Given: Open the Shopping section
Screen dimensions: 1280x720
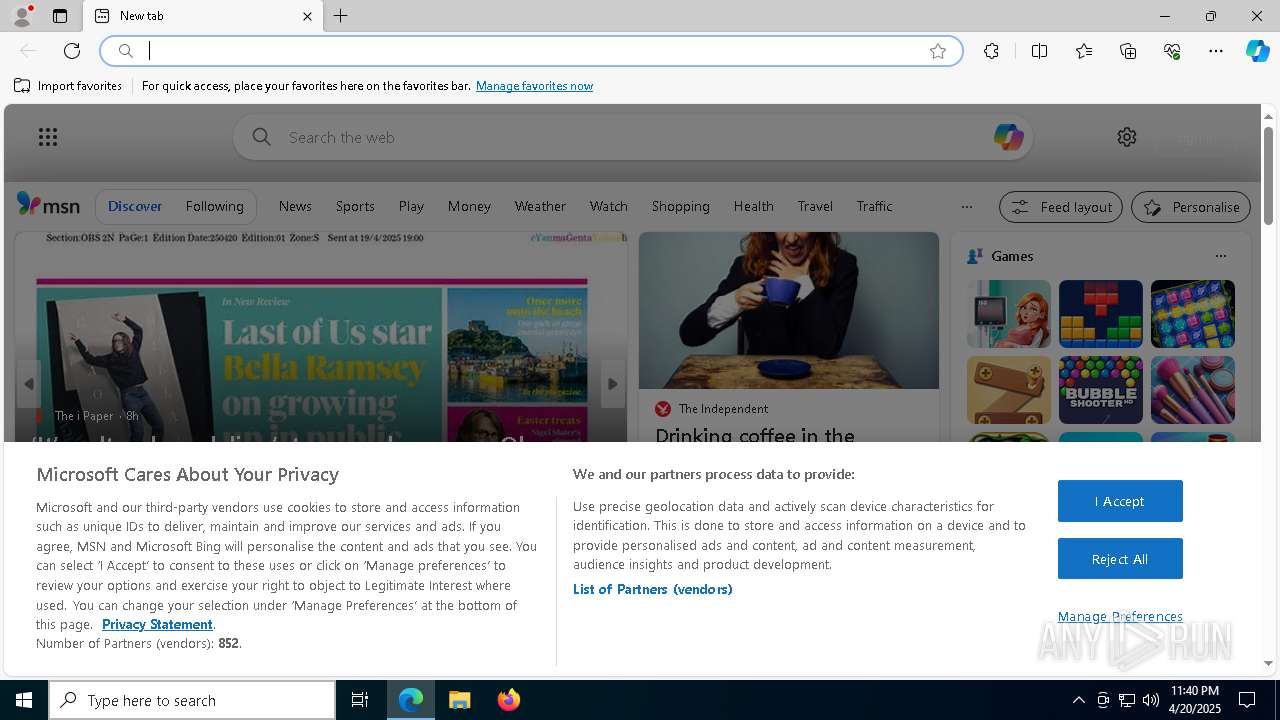Looking at the screenshot, I should pos(680,206).
